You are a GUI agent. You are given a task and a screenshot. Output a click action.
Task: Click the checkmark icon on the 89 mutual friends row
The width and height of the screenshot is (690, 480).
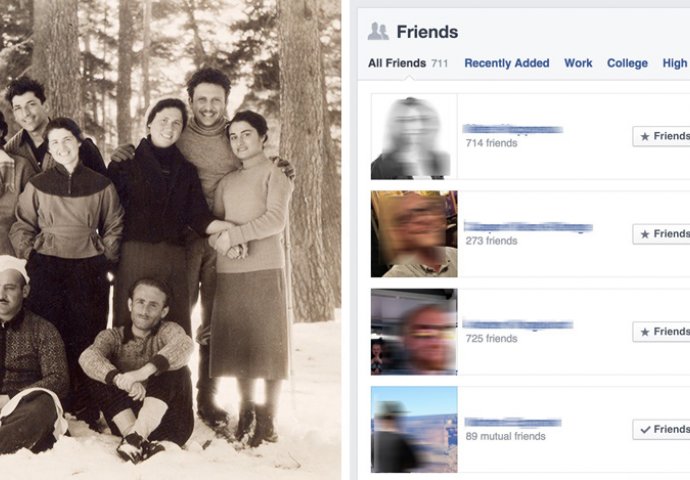pos(645,430)
